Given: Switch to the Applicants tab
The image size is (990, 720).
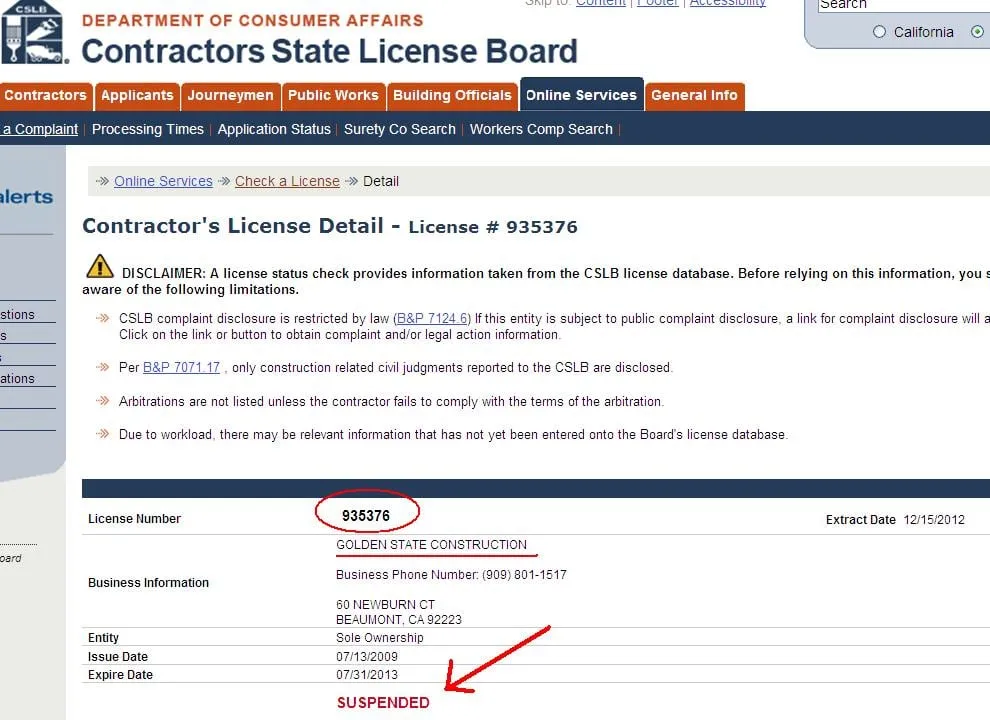Looking at the screenshot, I should pos(137,96).
